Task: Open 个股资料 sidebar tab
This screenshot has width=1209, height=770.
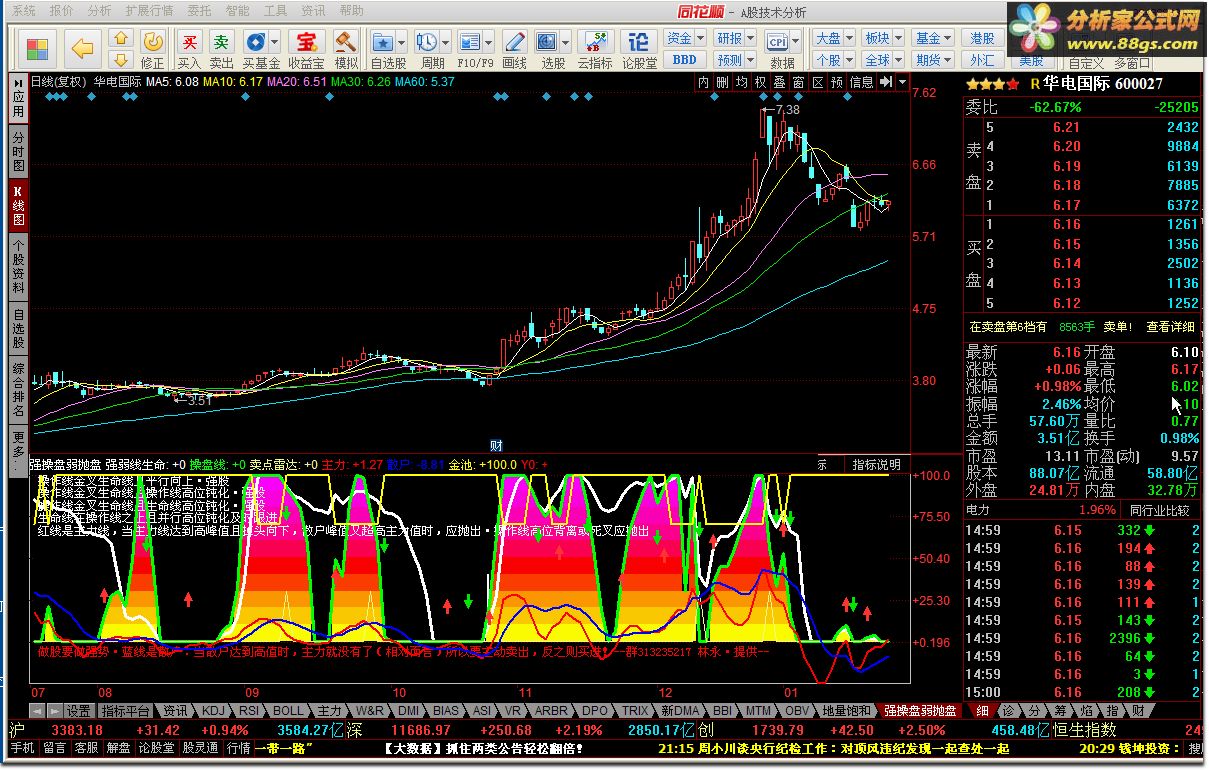Action: tap(18, 266)
